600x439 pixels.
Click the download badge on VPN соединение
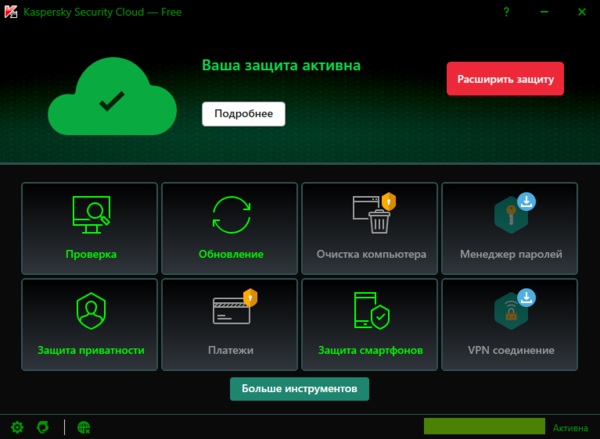click(527, 297)
